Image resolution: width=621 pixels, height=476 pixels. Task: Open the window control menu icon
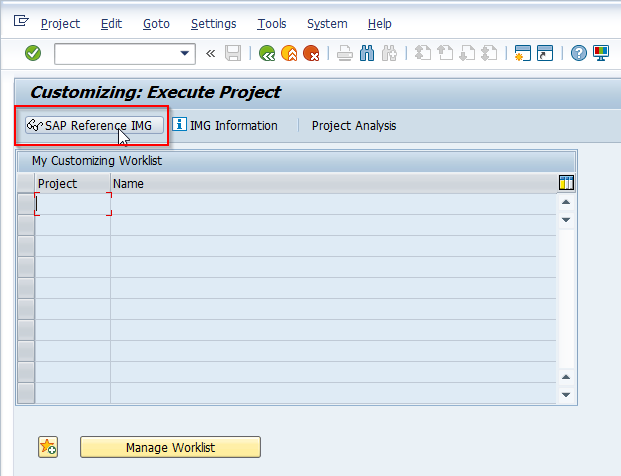point(21,21)
